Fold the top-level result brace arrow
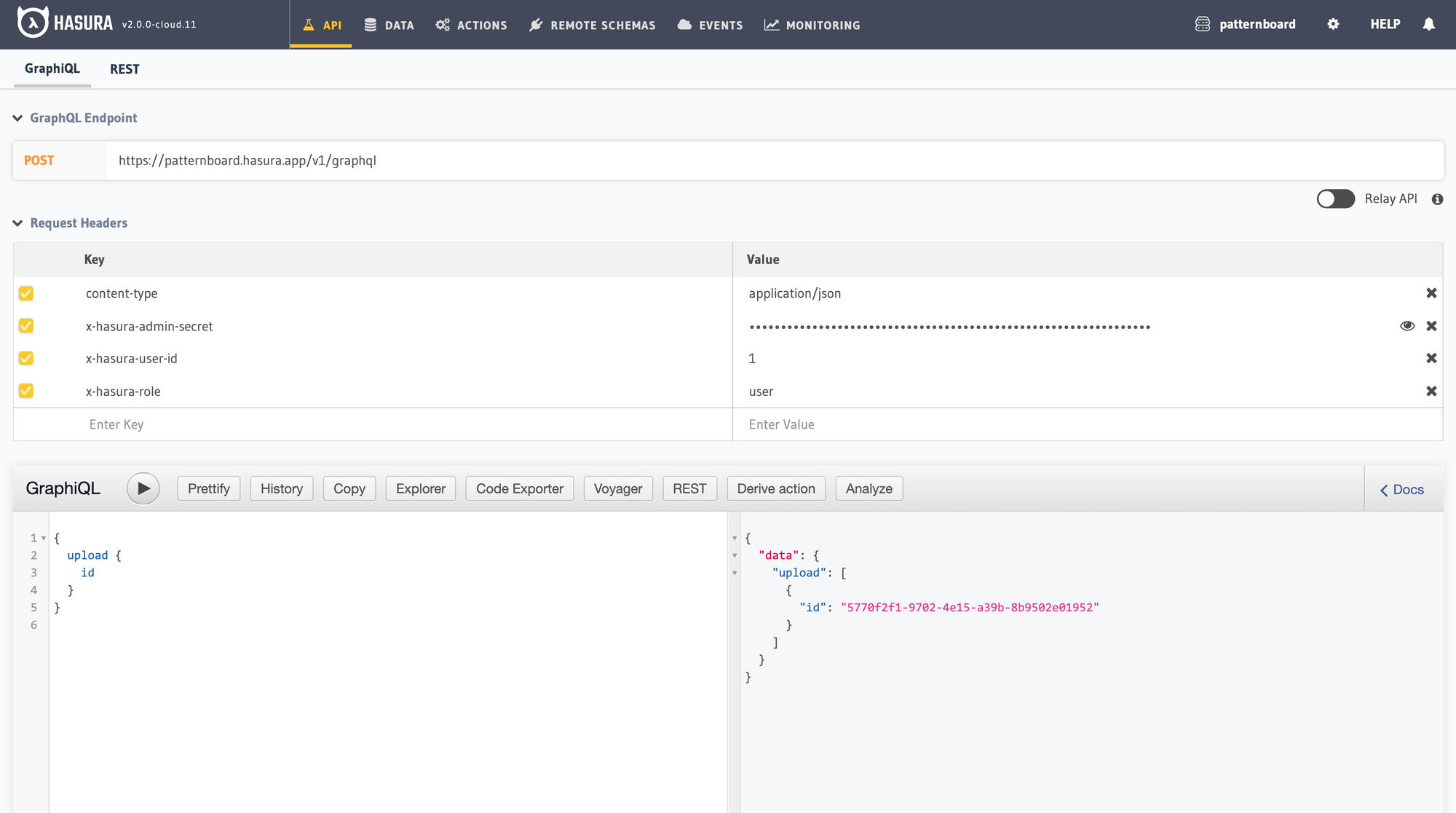The image size is (1456, 813). (735, 539)
